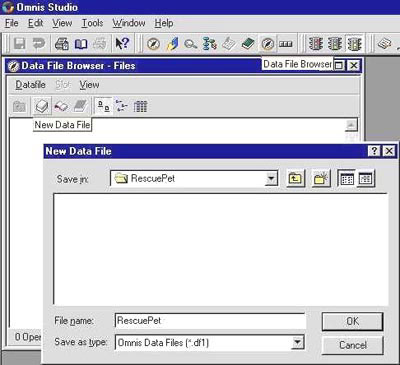Switch the dialog to list view
Image resolution: width=400 pixels, height=365 pixels.
pos(347,179)
